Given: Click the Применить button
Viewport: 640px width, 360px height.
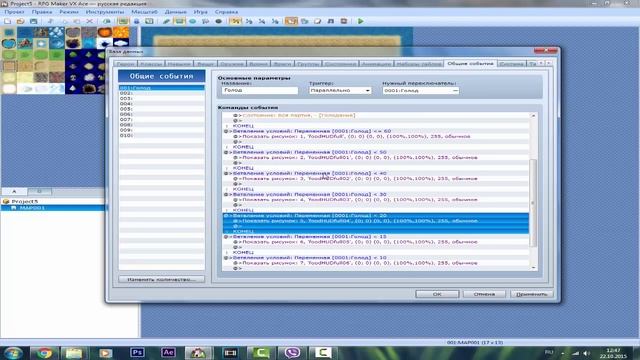Looking at the screenshot, I should click(532, 294).
